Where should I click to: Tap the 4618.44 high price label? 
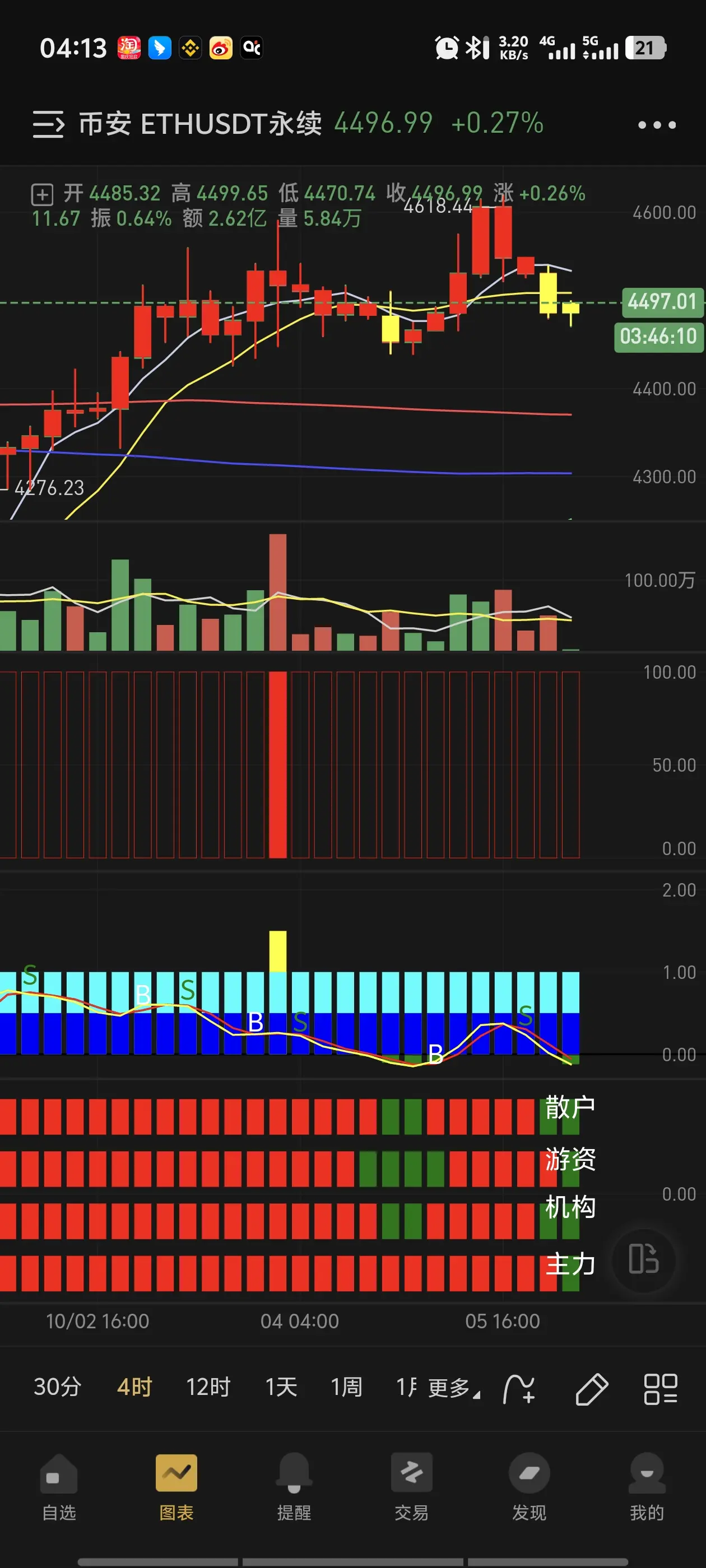coord(438,207)
